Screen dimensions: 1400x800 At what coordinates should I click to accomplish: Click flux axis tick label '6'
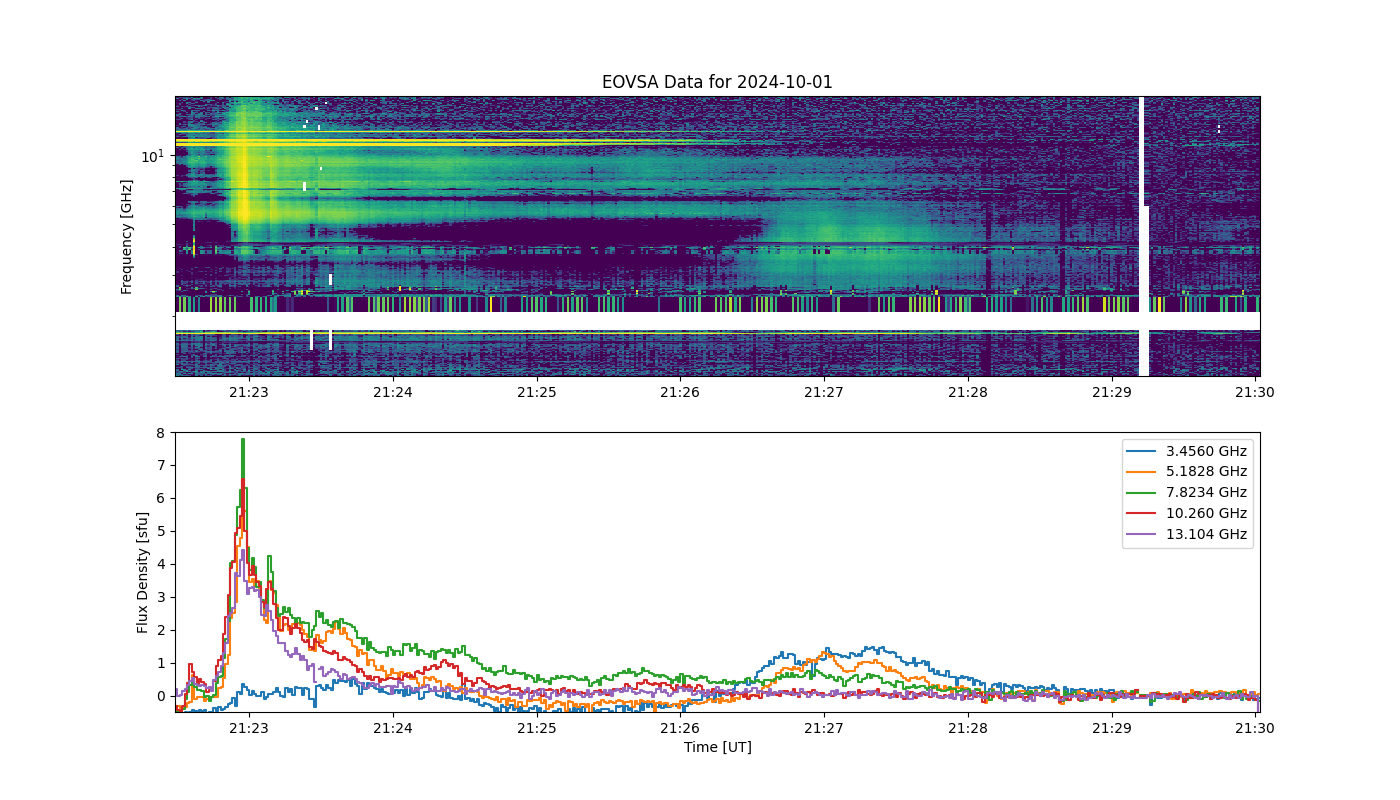160,499
